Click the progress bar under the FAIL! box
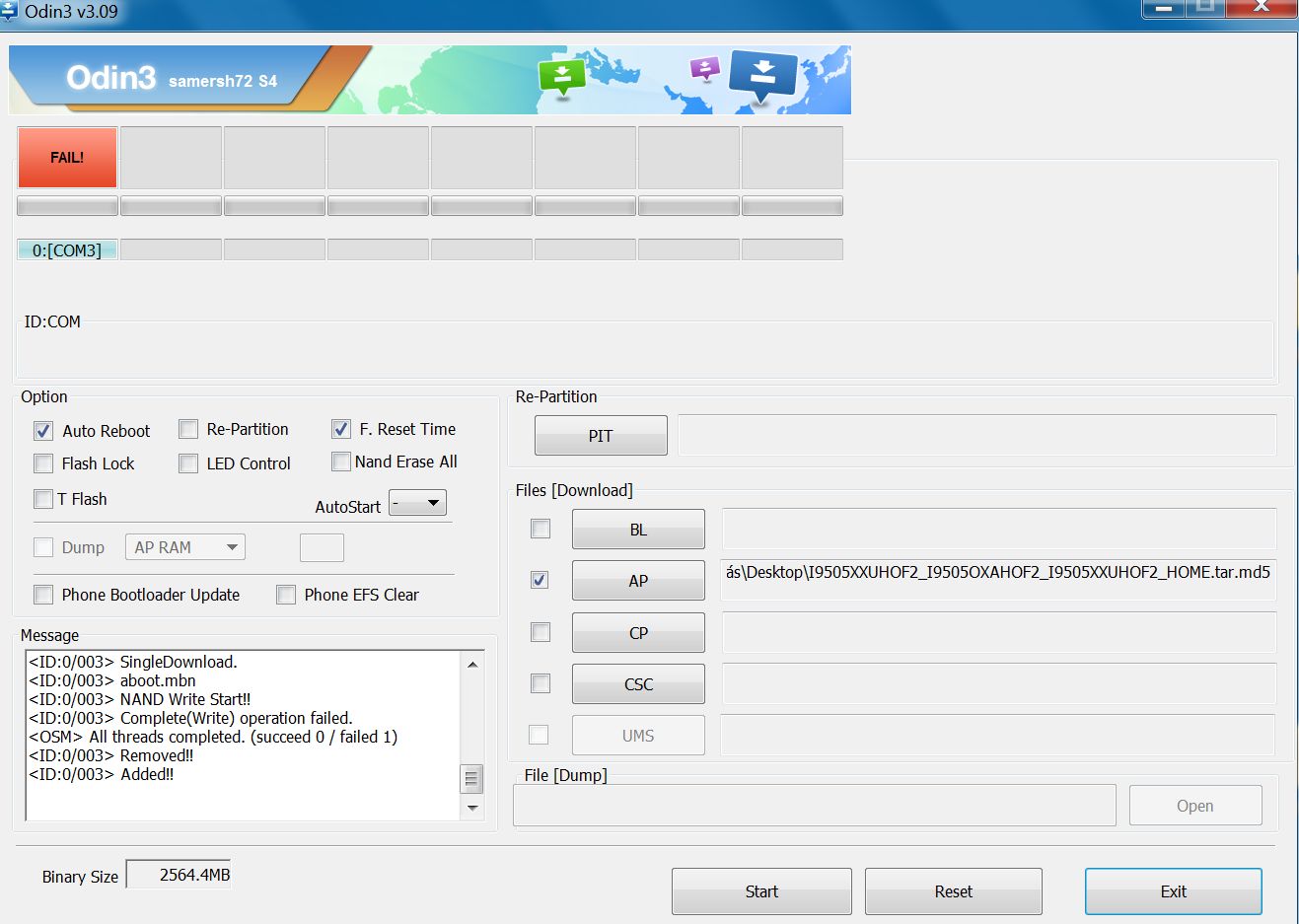 click(x=67, y=206)
